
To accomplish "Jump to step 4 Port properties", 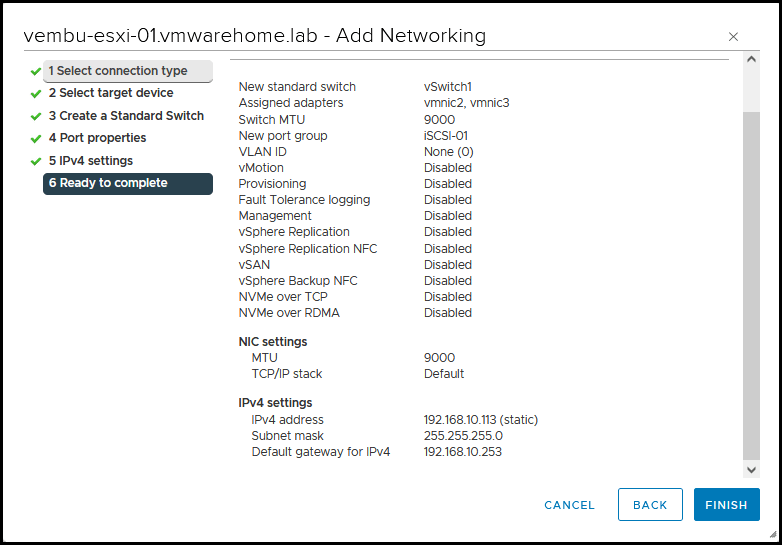I will pos(97,138).
